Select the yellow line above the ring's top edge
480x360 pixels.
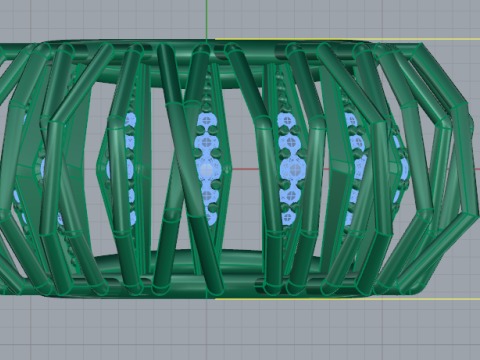347,39
